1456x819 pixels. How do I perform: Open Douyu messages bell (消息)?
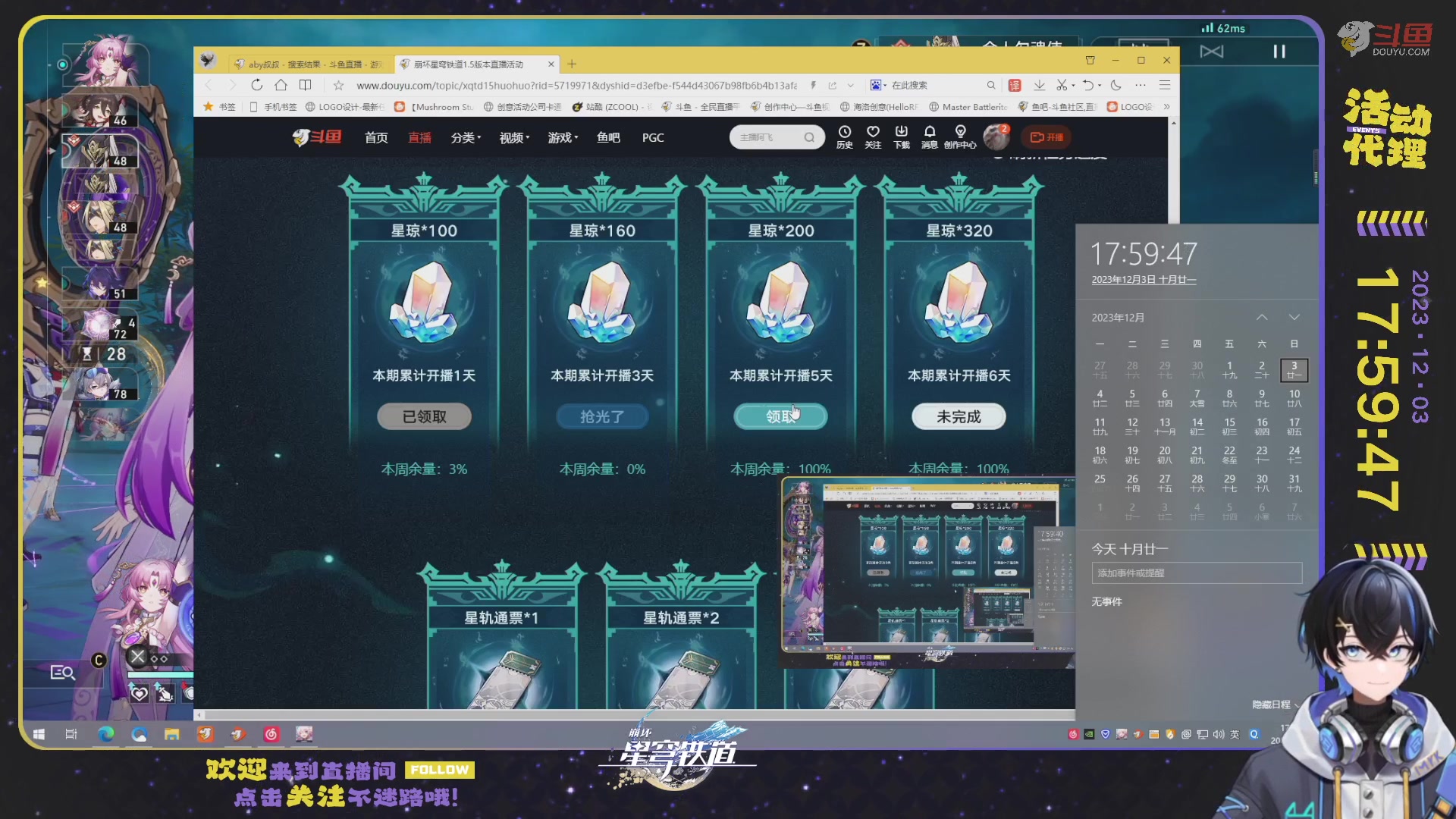pyautogui.click(x=930, y=137)
